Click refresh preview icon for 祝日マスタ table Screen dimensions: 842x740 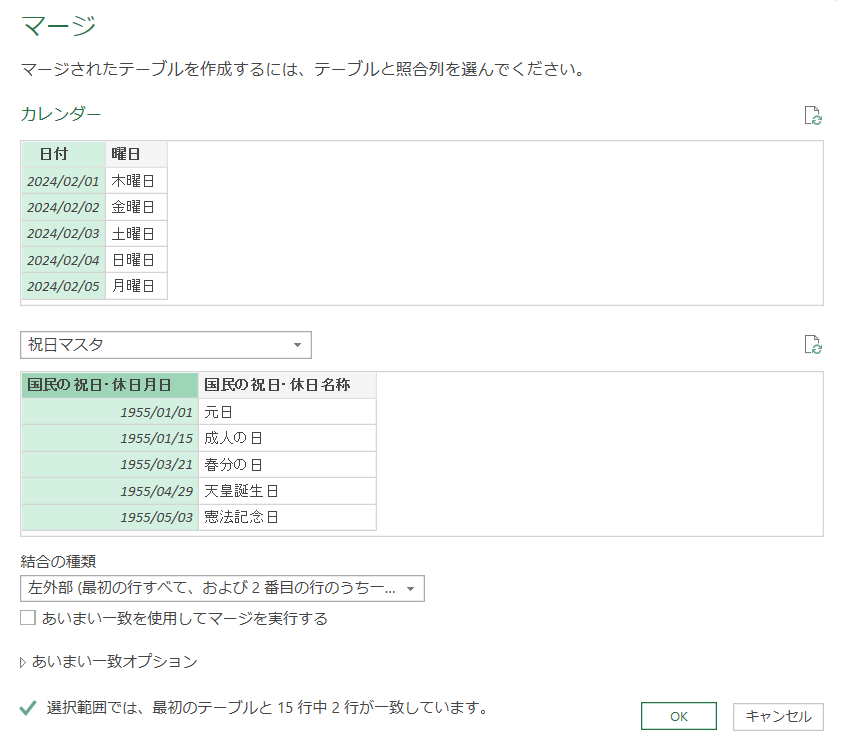[813, 345]
